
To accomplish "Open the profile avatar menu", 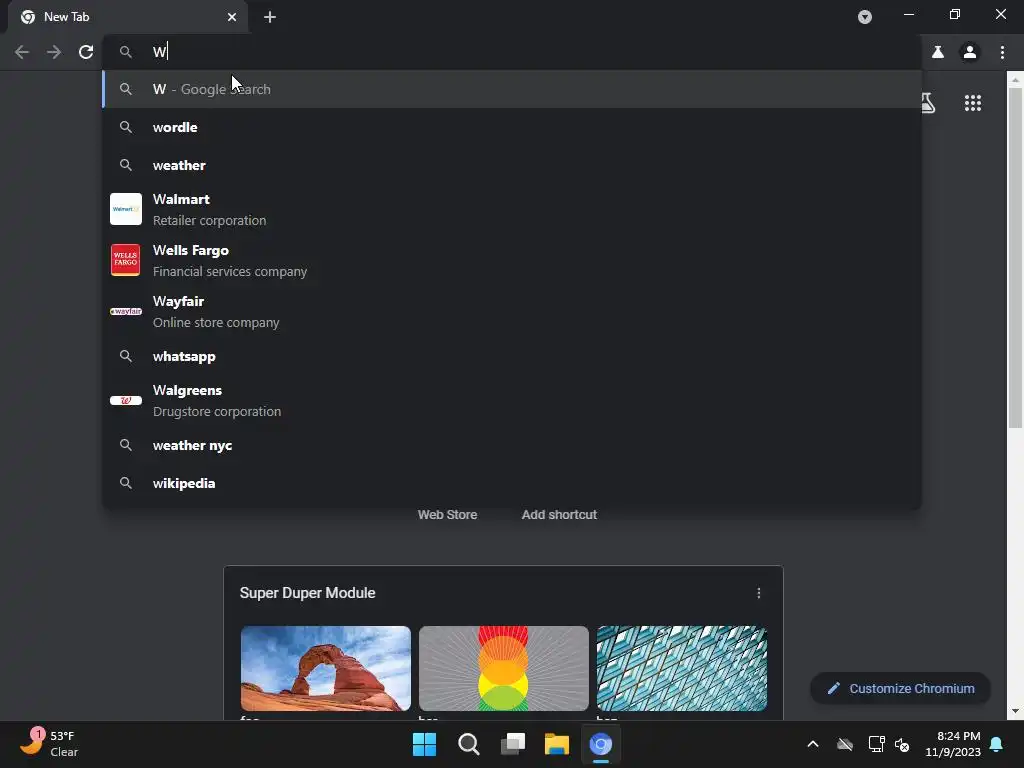I will (x=970, y=52).
